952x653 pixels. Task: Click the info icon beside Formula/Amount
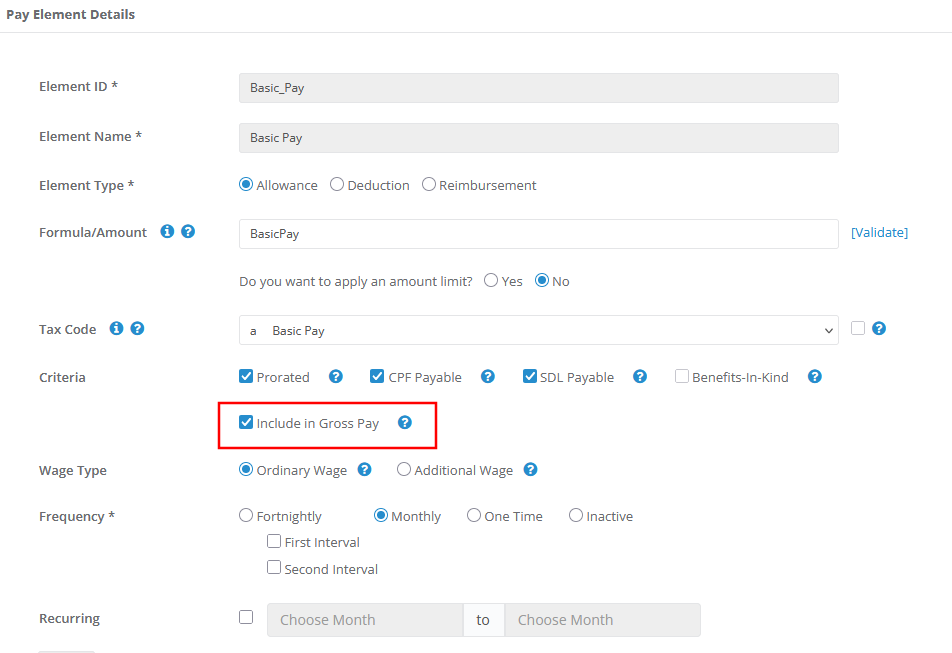167,231
